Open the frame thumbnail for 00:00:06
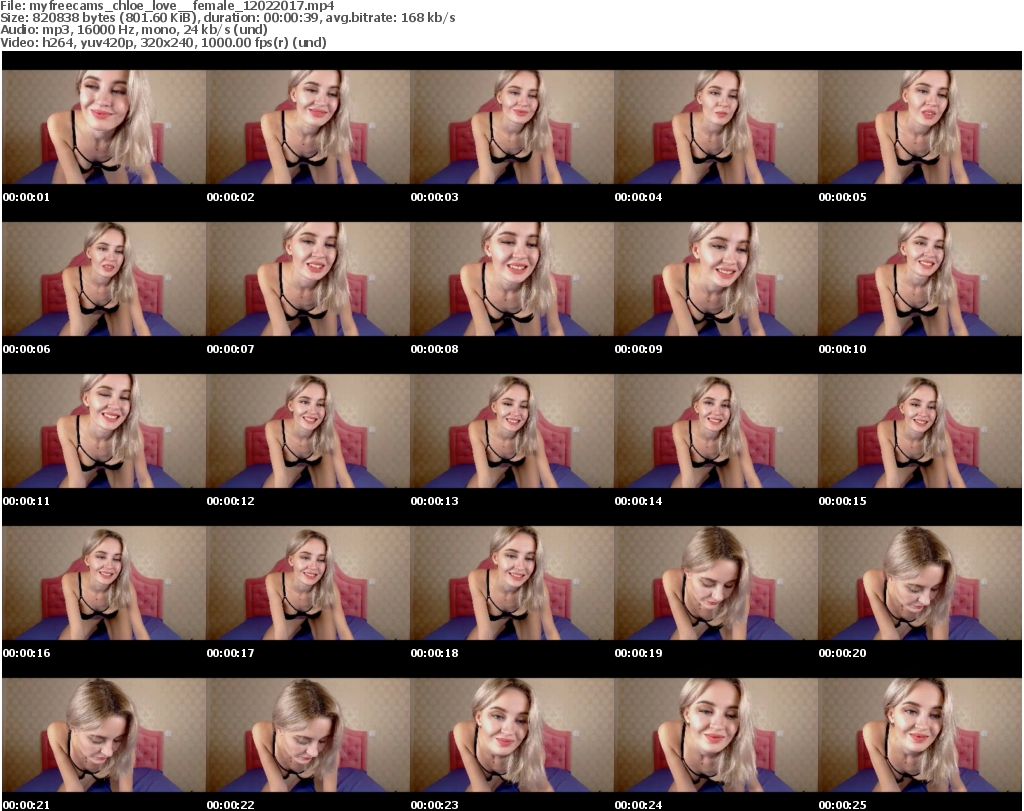 pyautogui.click(x=104, y=279)
